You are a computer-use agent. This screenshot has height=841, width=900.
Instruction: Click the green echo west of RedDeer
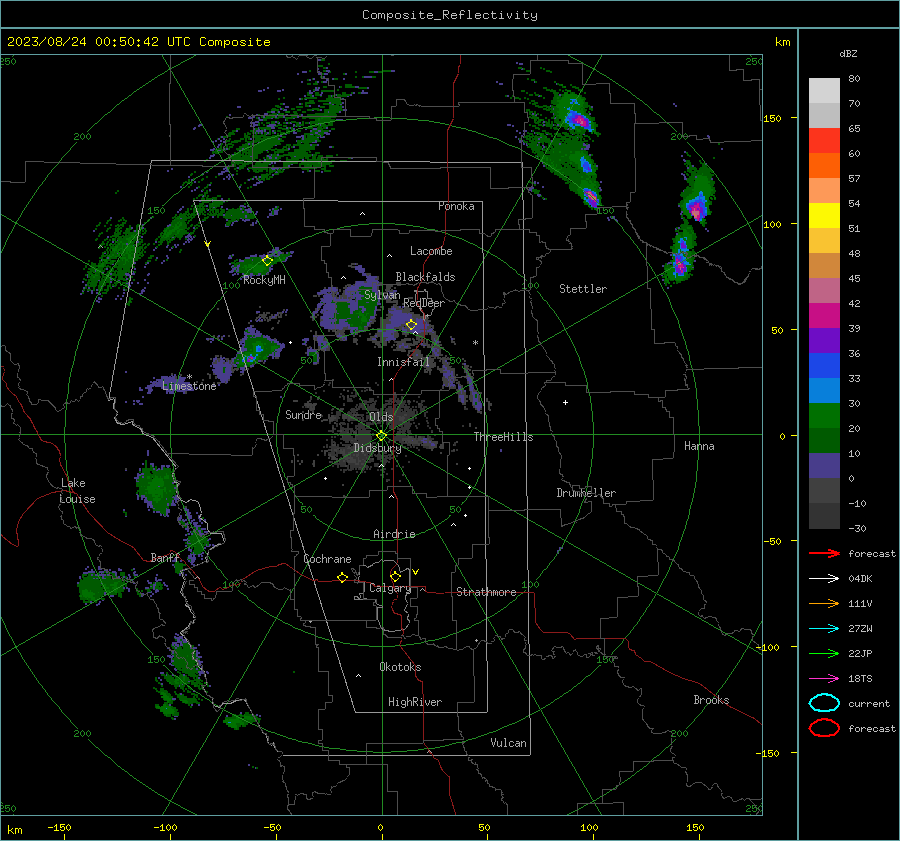[350, 310]
